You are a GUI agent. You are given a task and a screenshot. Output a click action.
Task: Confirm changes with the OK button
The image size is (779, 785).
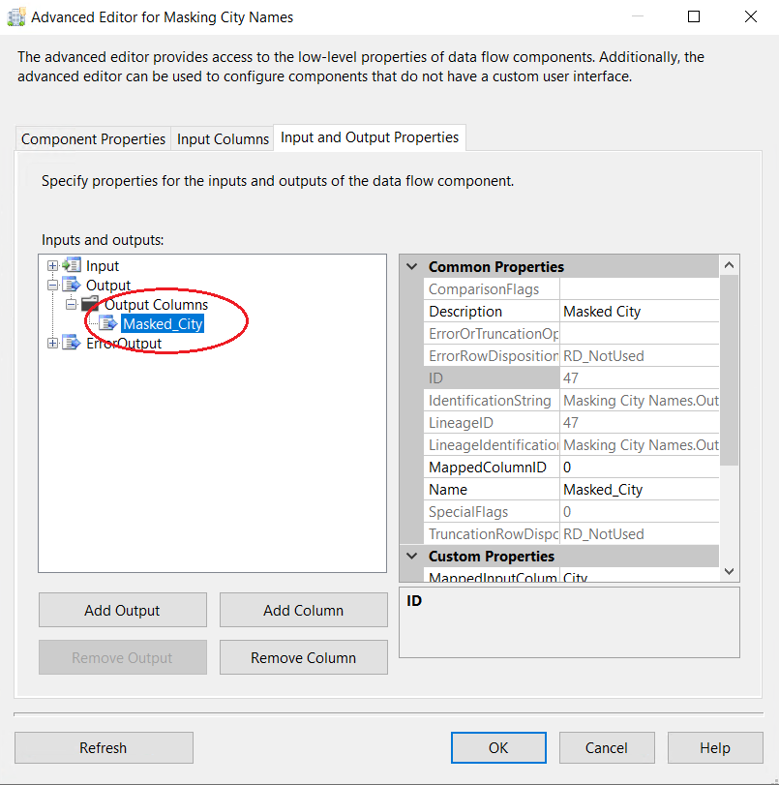(498, 748)
